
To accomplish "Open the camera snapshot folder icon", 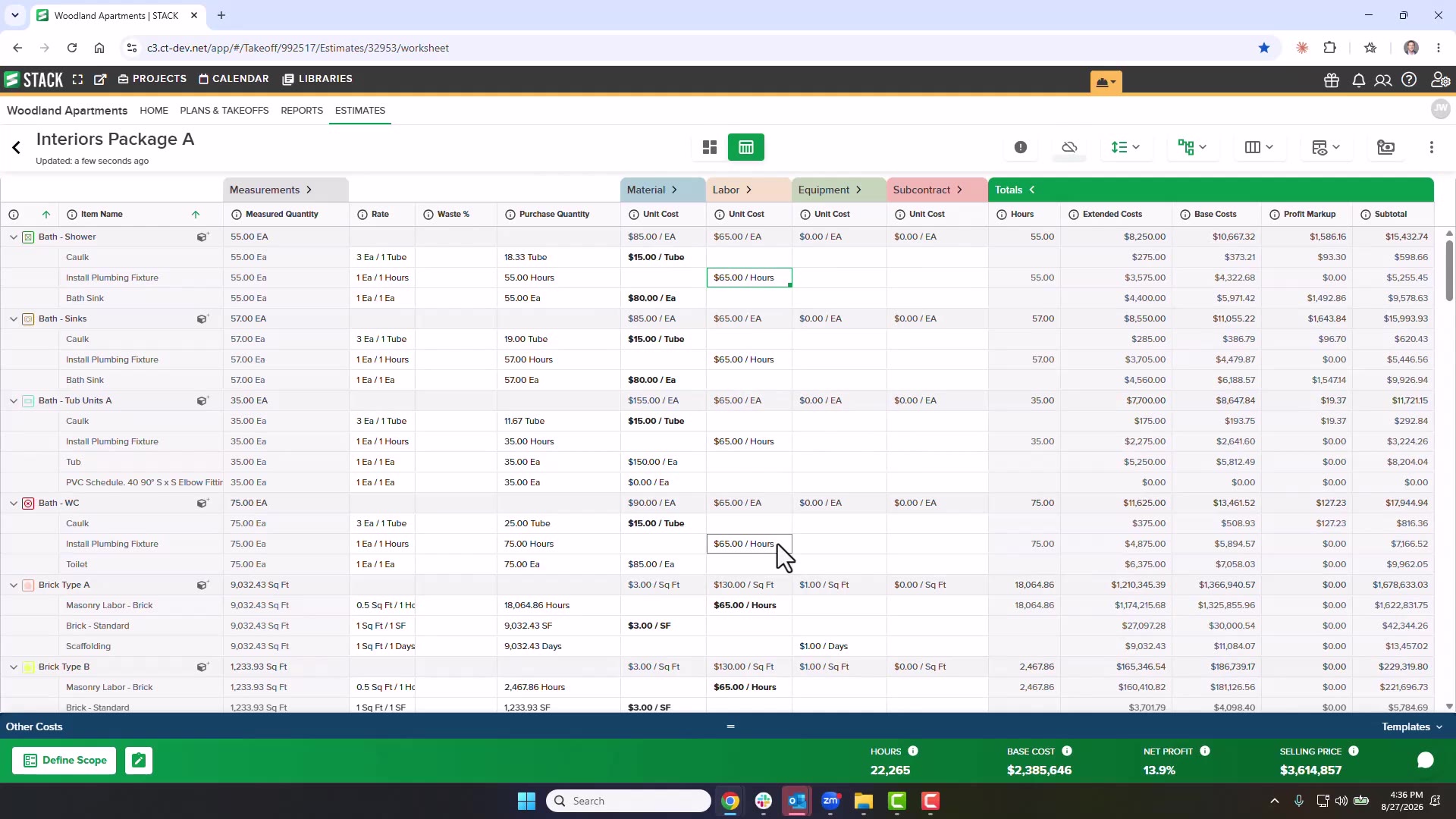I will pos(1386,147).
